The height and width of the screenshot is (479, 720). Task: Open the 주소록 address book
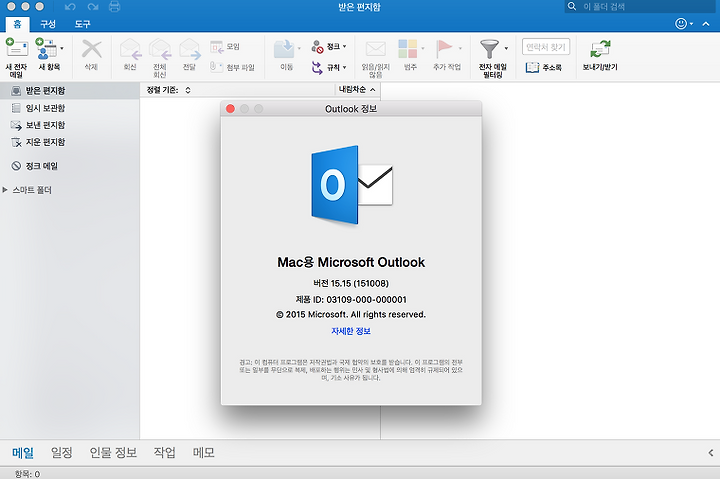click(544, 68)
